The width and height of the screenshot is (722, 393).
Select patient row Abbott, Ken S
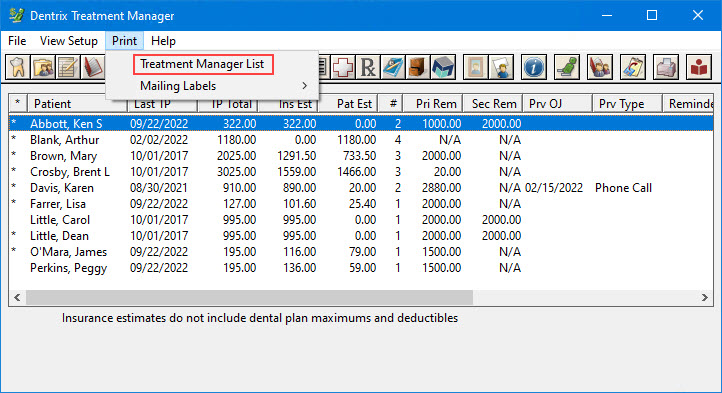(361, 123)
